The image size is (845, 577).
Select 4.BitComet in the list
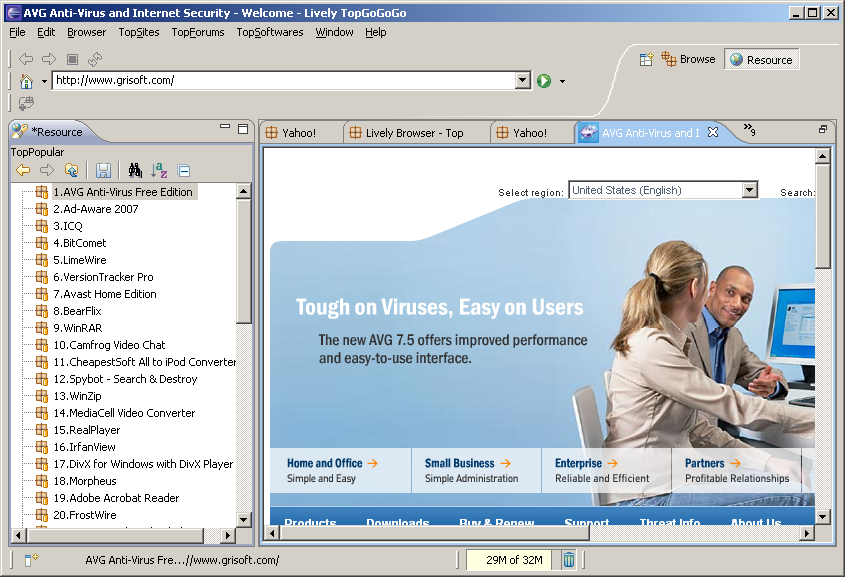pos(80,243)
